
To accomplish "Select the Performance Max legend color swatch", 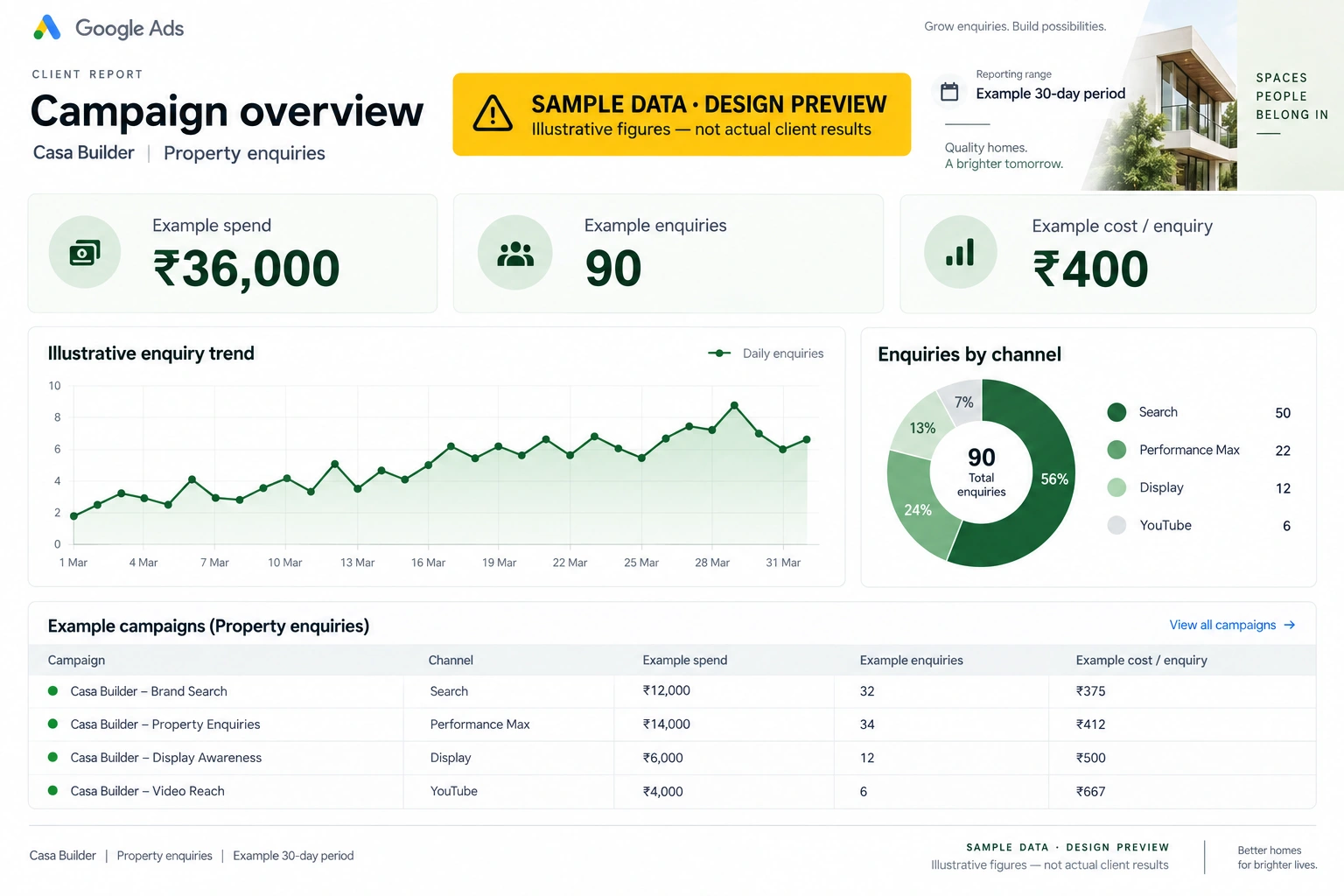I will pos(1116,450).
